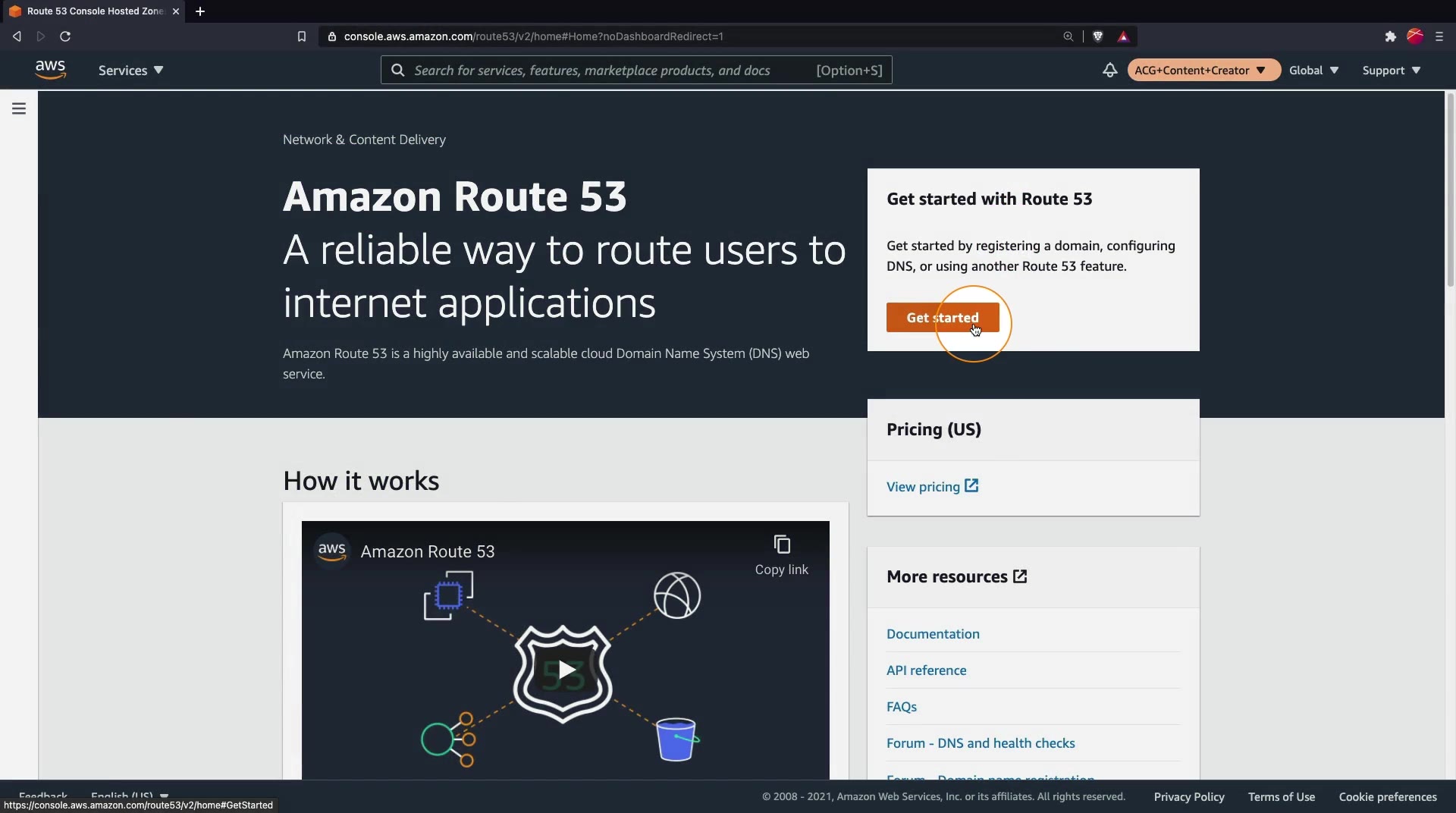Open the Privacy Policy link
Image resolution: width=1456 pixels, height=813 pixels.
(x=1189, y=796)
